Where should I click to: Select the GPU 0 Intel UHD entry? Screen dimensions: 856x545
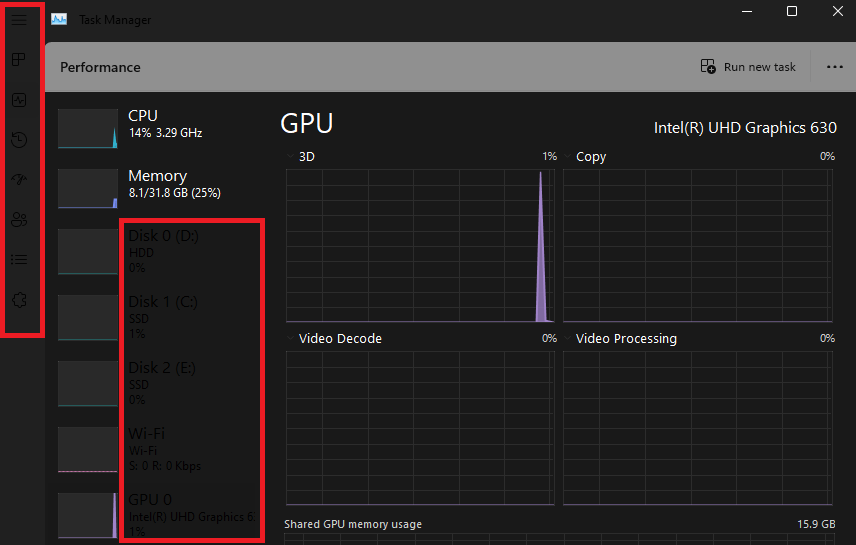coord(158,516)
